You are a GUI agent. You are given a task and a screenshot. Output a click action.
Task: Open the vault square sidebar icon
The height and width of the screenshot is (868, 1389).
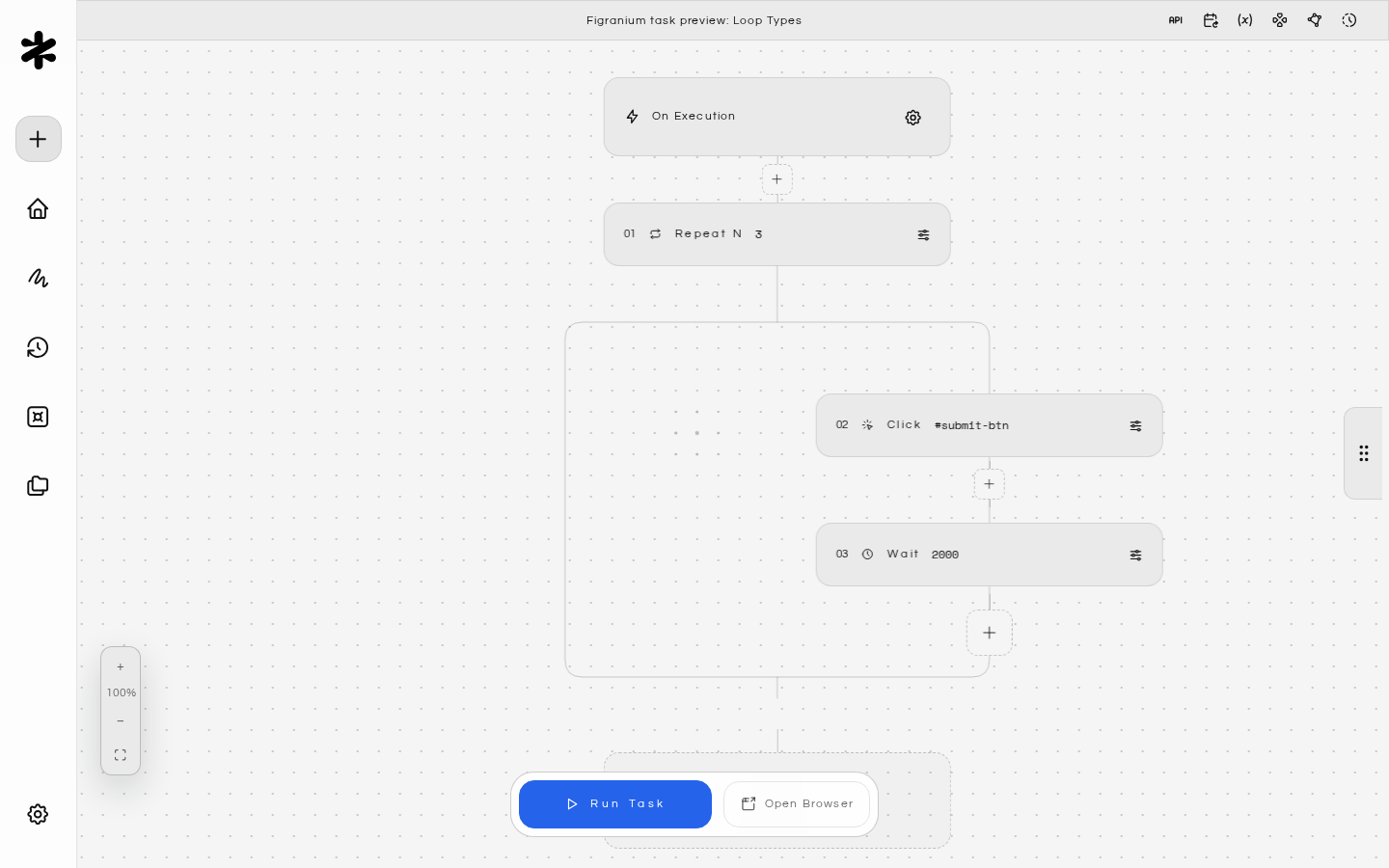pos(38,417)
